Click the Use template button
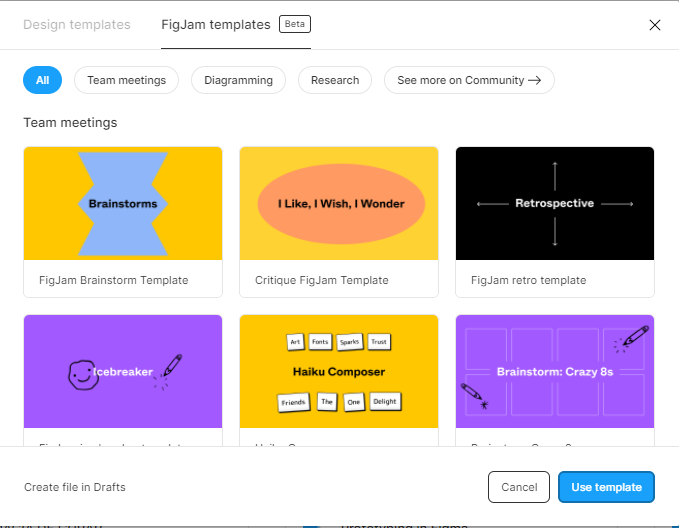This screenshot has height=528, width=679. tap(606, 487)
